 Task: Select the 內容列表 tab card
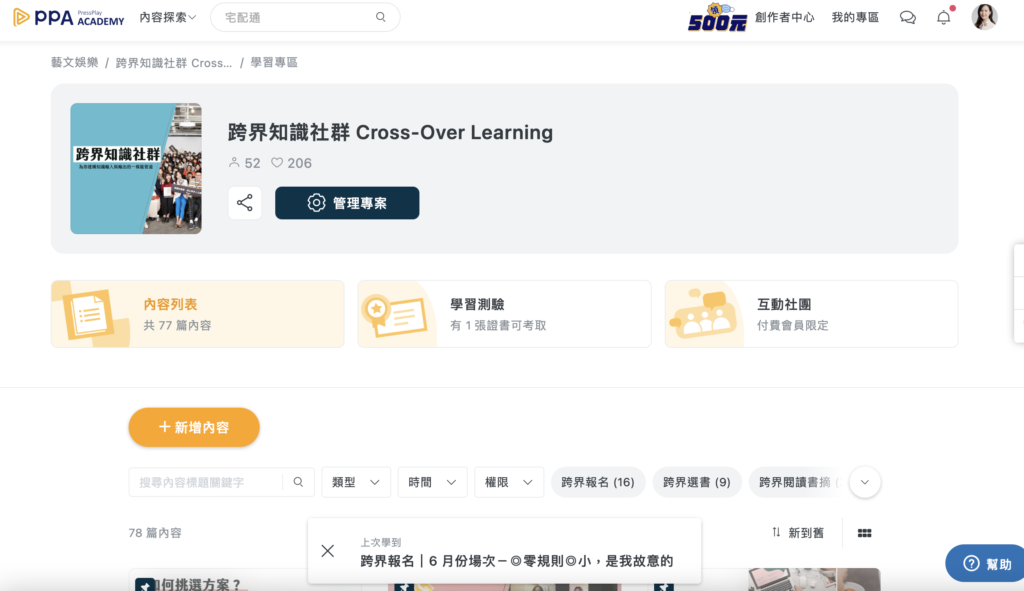(197, 314)
